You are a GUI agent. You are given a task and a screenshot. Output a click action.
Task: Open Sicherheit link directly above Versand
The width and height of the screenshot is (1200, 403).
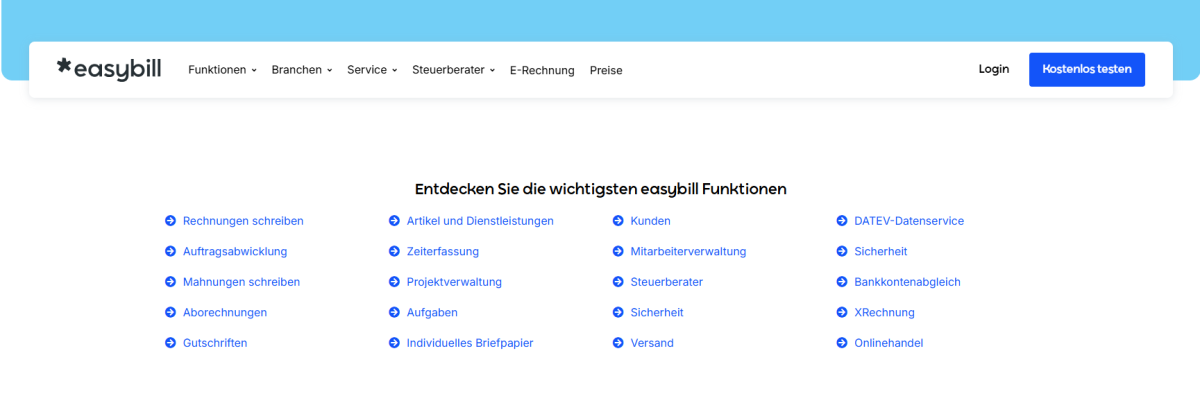(x=657, y=313)
